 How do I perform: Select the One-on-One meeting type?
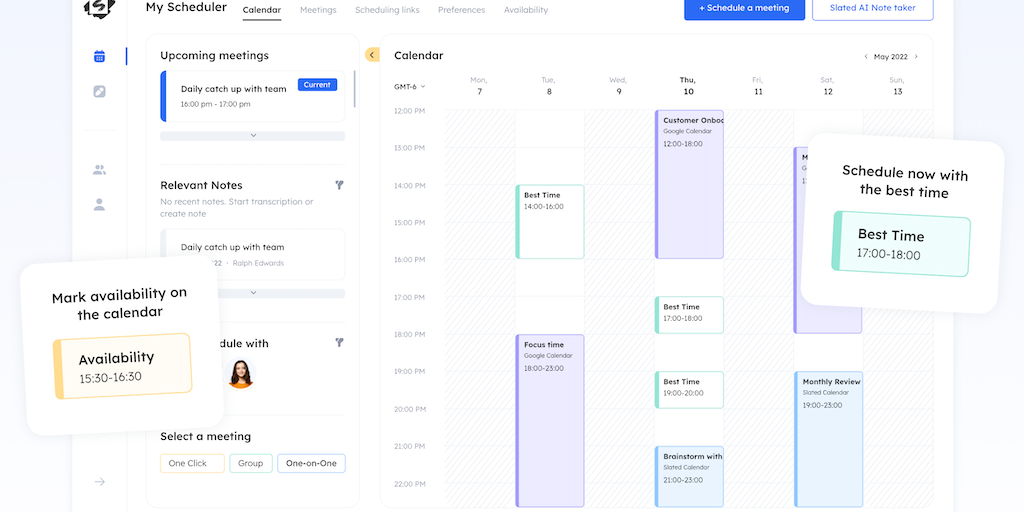click(x=311, y=463)
